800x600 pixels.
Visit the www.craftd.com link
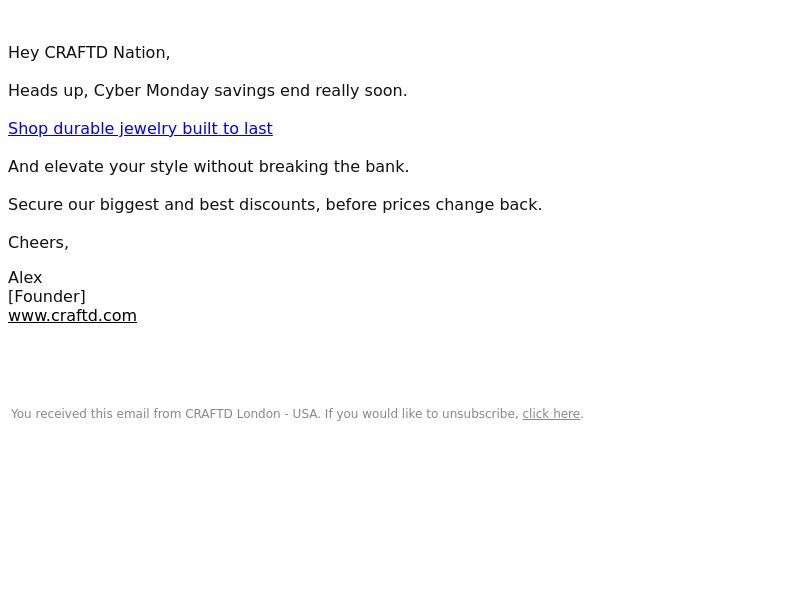(72, 315)
